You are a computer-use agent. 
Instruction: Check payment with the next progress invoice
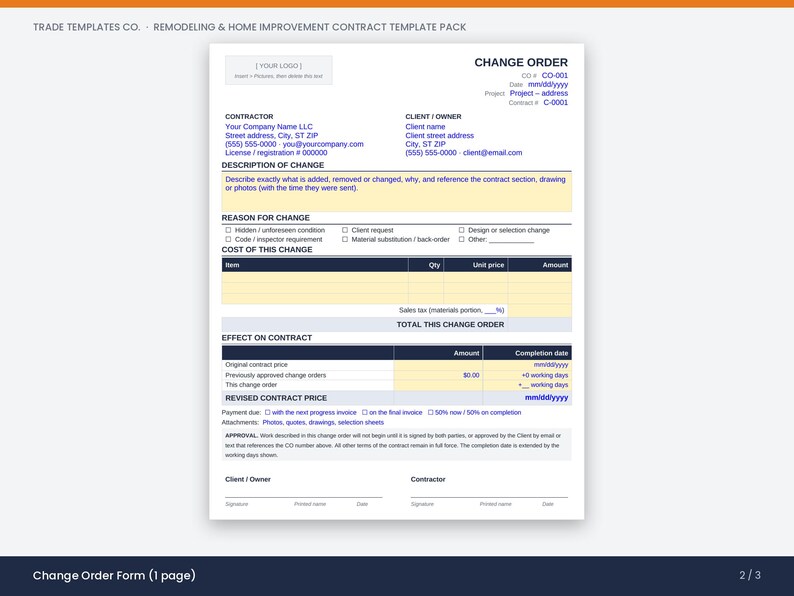pos(268,412)
